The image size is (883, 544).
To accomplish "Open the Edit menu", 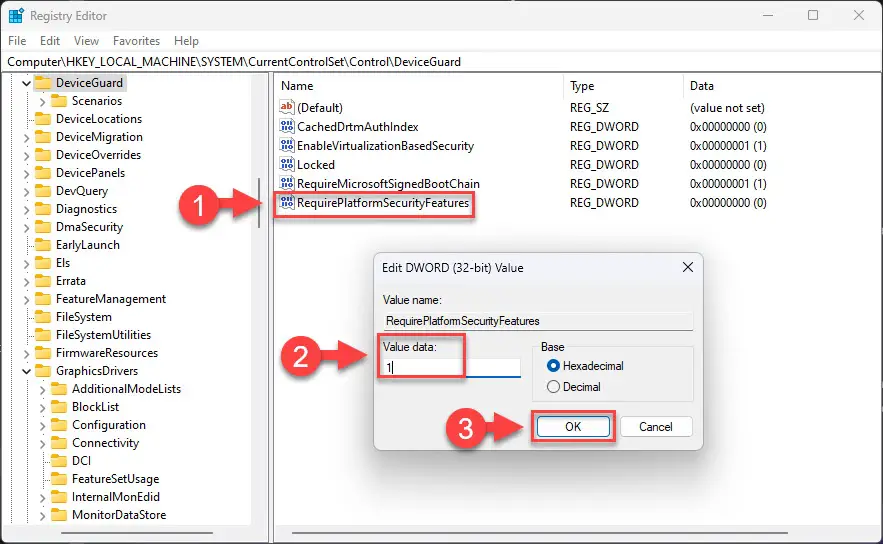I will pyautogui.click(x=50, y=41).
